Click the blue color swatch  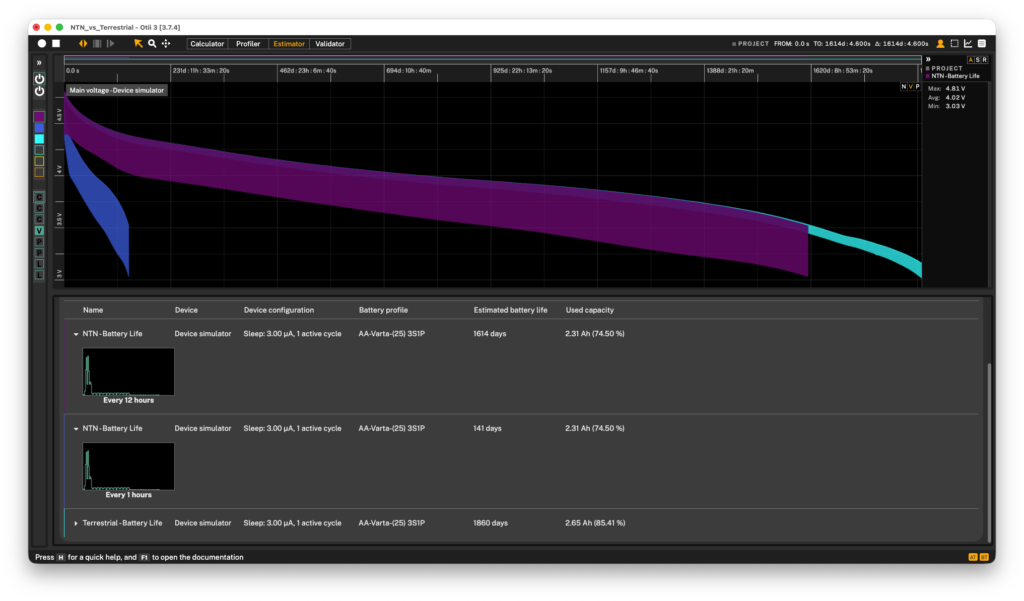coord(39,128)
